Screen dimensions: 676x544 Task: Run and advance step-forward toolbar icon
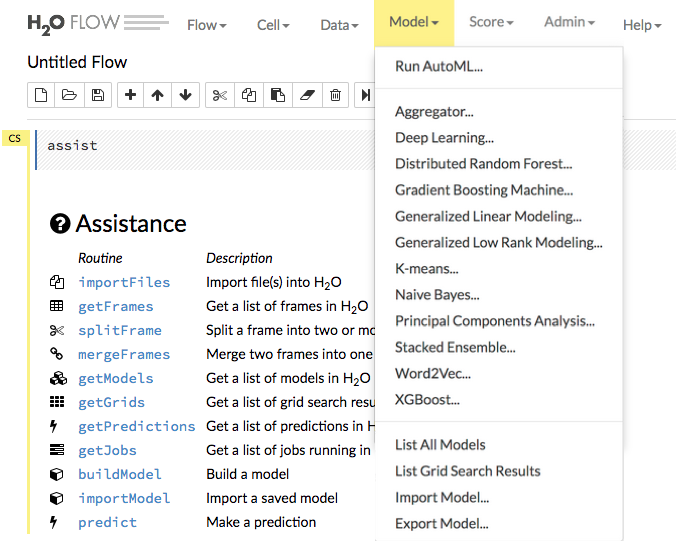click(365, 95)
